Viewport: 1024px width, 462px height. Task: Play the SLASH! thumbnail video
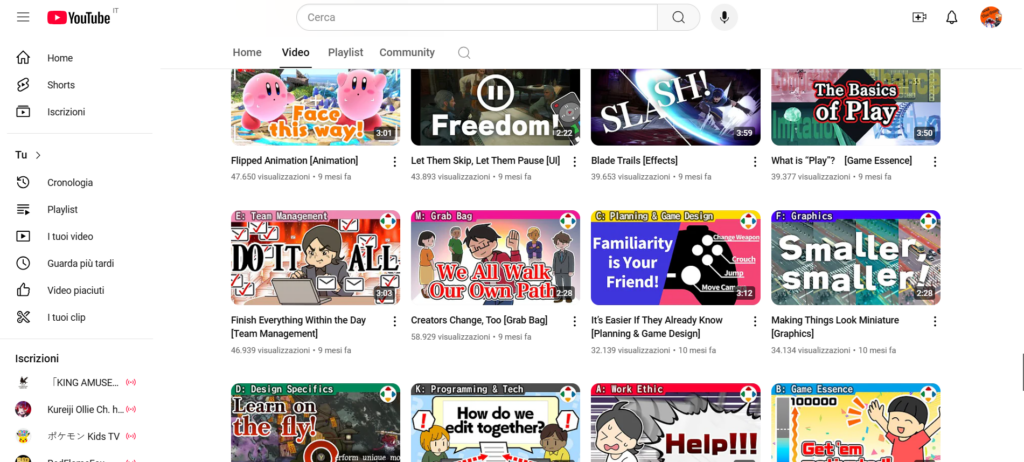click(675, 107)
